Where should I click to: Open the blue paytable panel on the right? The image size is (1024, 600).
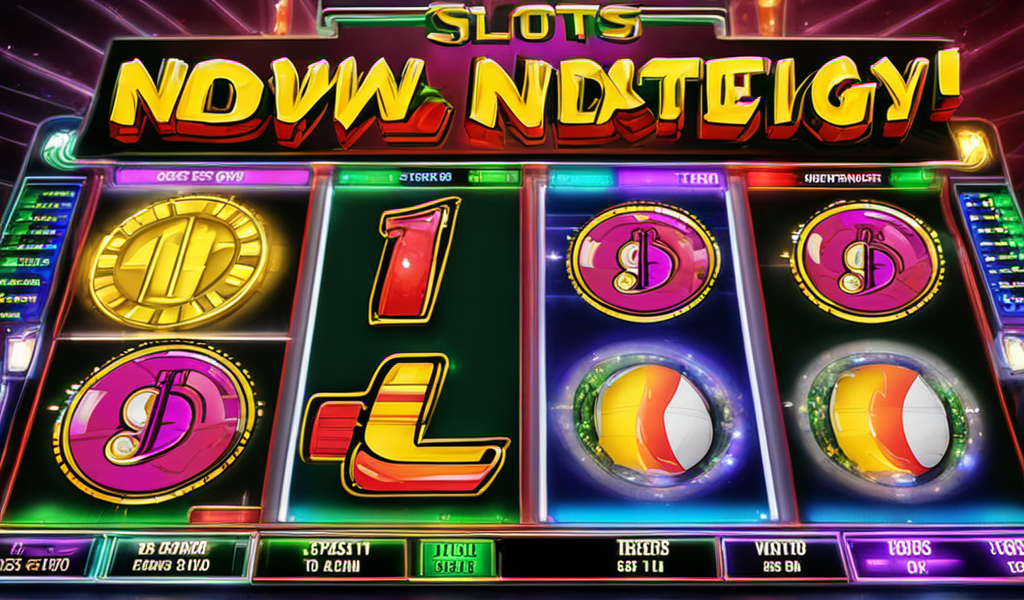991,251
